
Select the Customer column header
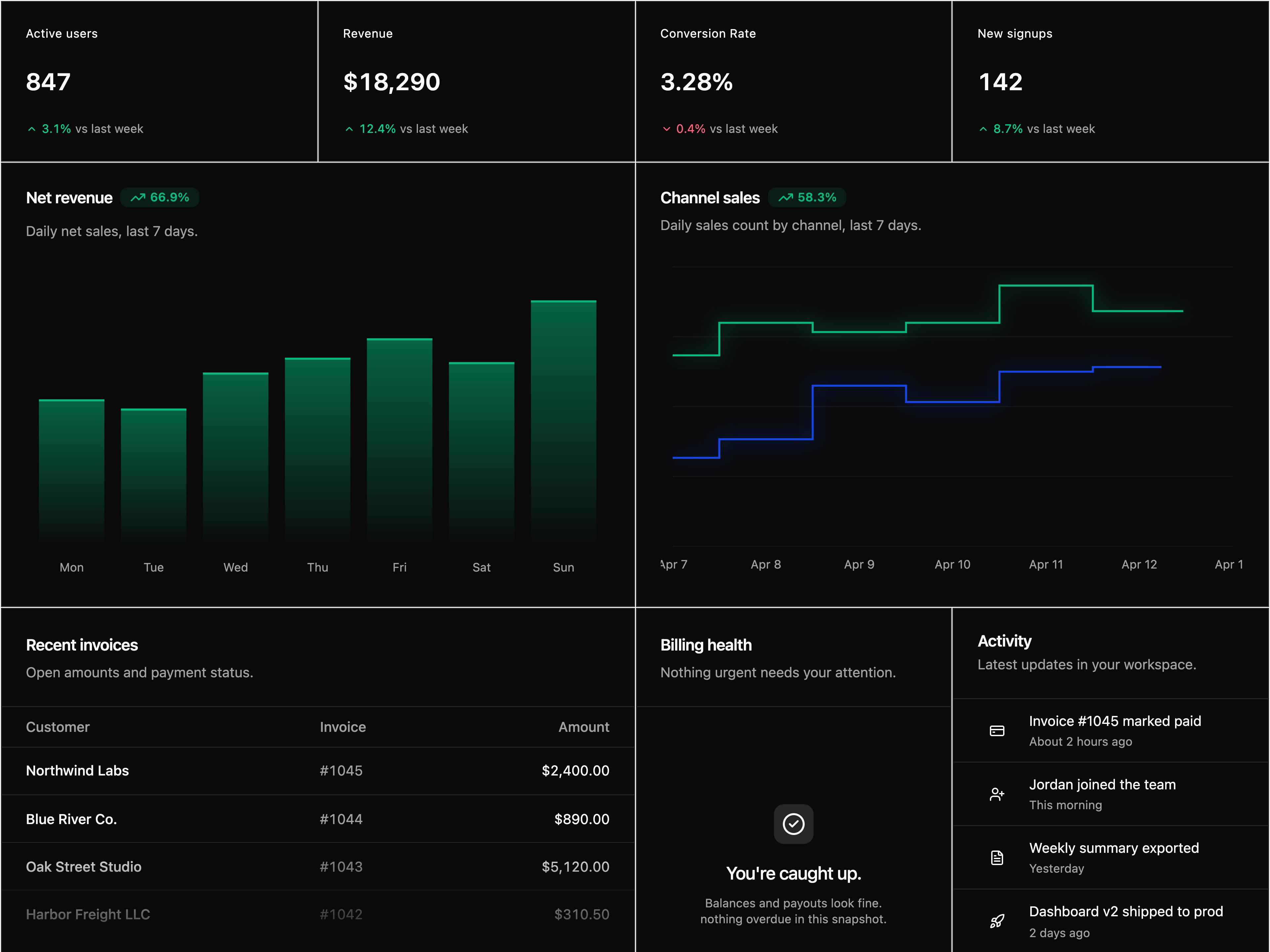[58, 727]
